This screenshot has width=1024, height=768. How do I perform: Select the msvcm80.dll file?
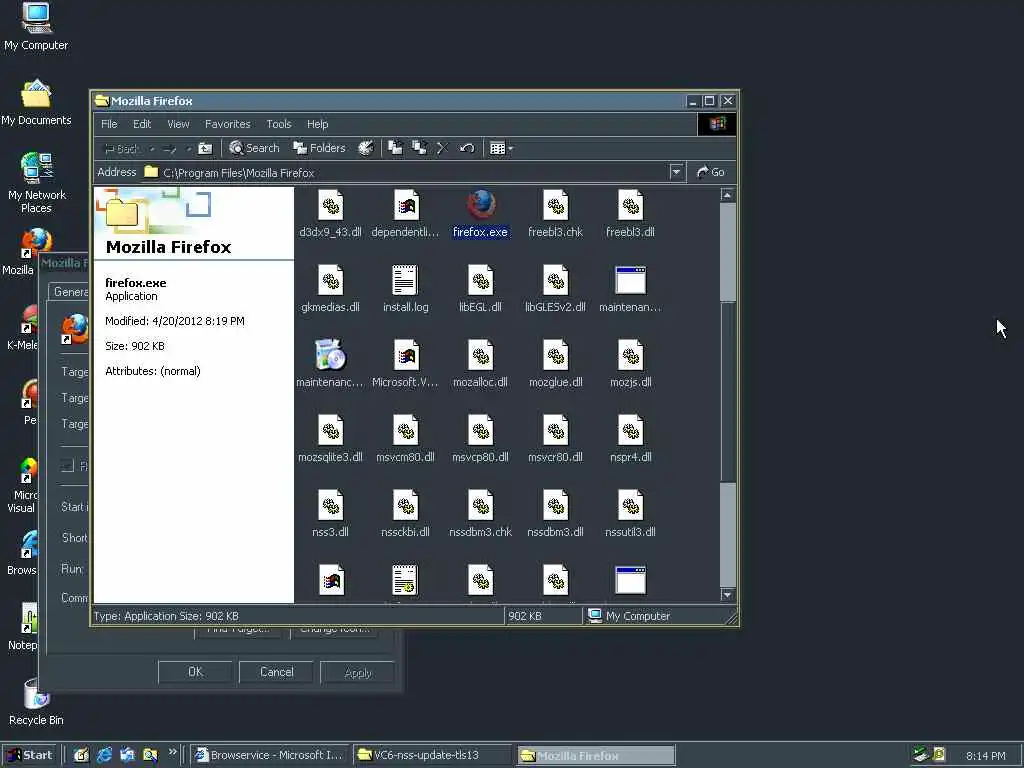coord(406,440)
